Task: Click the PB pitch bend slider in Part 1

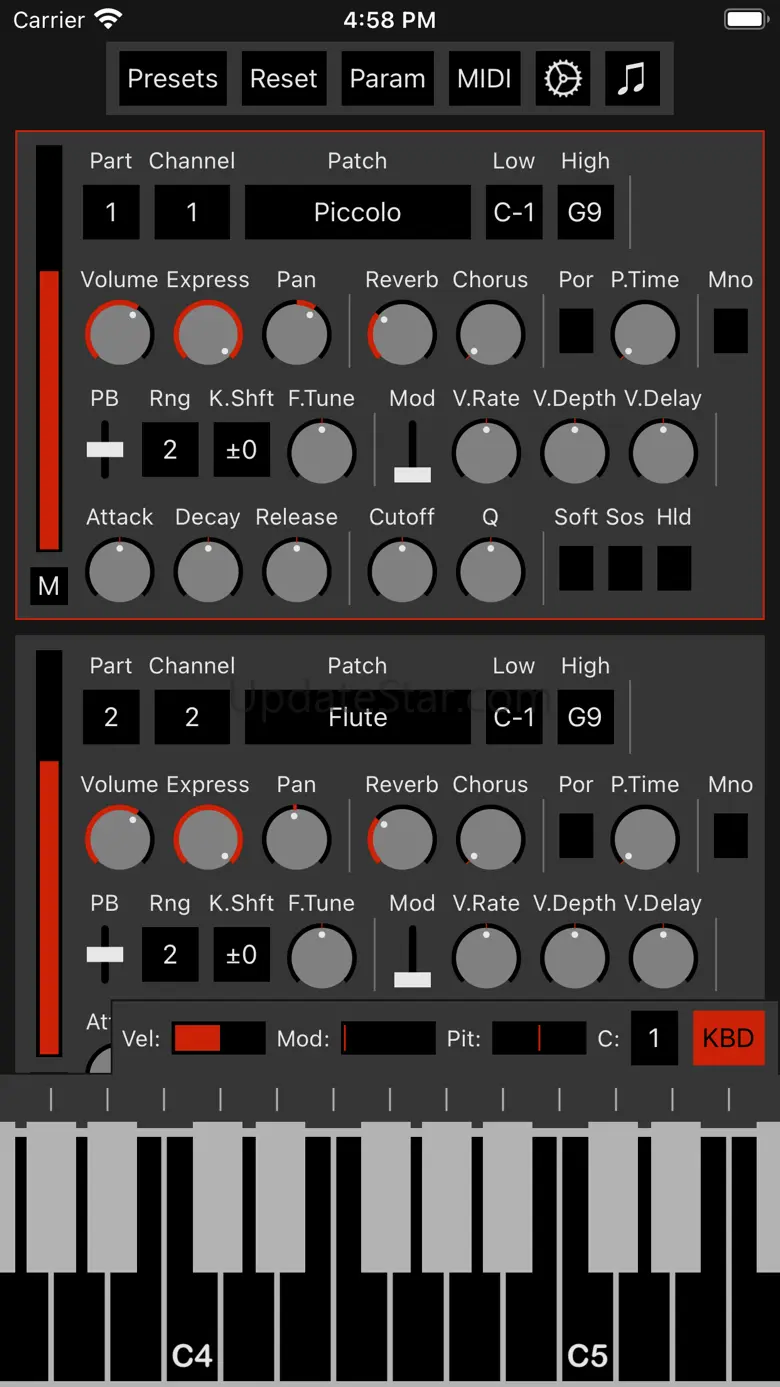Action: (x=105, y=450)
